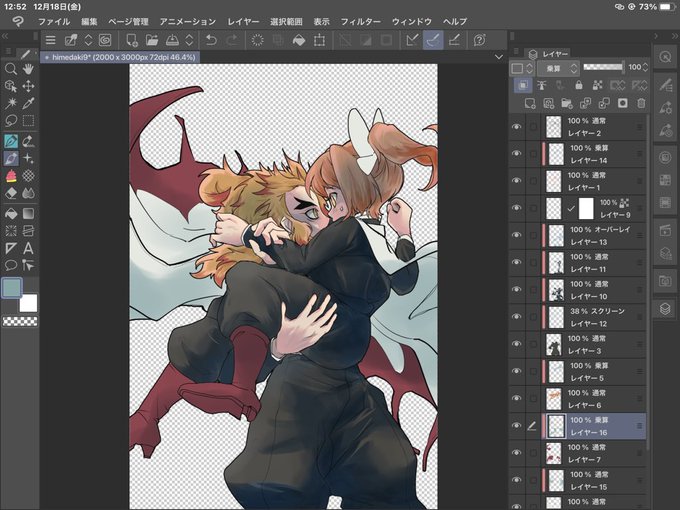Select the Gradient tool
The width and height of the screenshot is (680, 510).
click(x=28, y=213)
